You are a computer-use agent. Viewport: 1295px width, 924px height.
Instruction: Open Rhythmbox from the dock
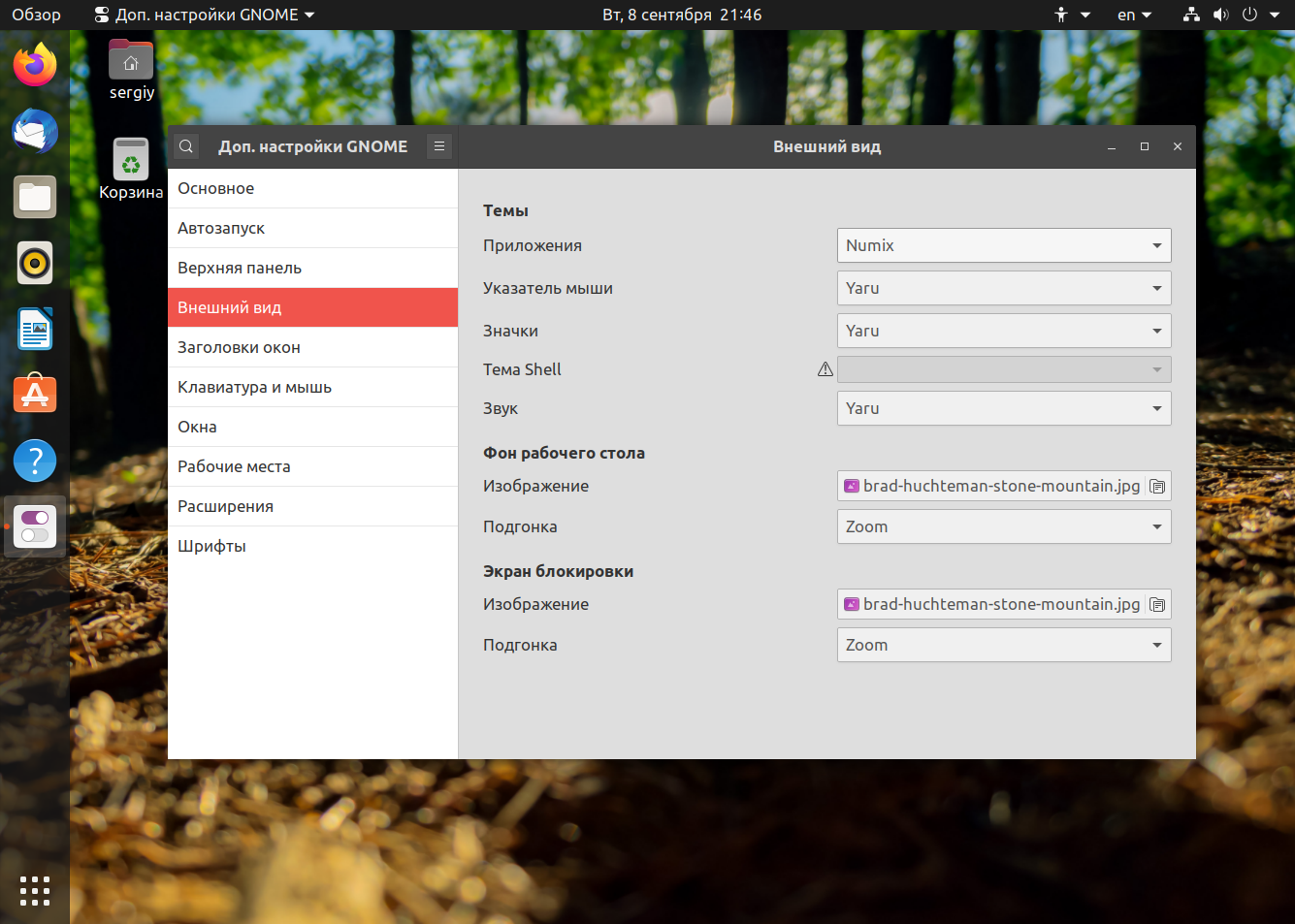[x=35, y=263]
